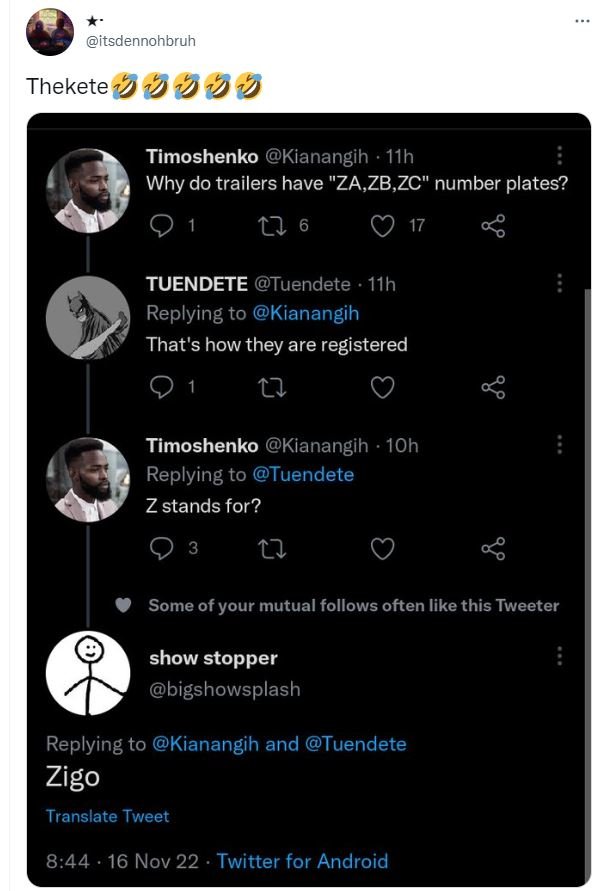Open @bigshowsplash's stick figure avatar
The image size is (605, 891).
(87, 668)
